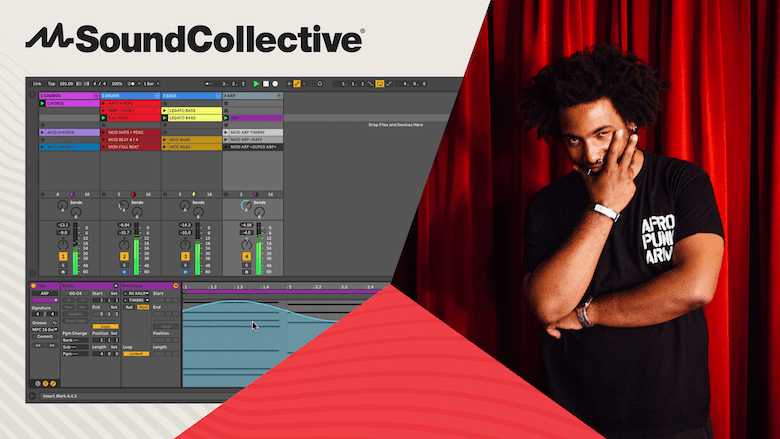Click the clip stop button atop the Bass track
780x439 pixels.
tap(165, 103)
